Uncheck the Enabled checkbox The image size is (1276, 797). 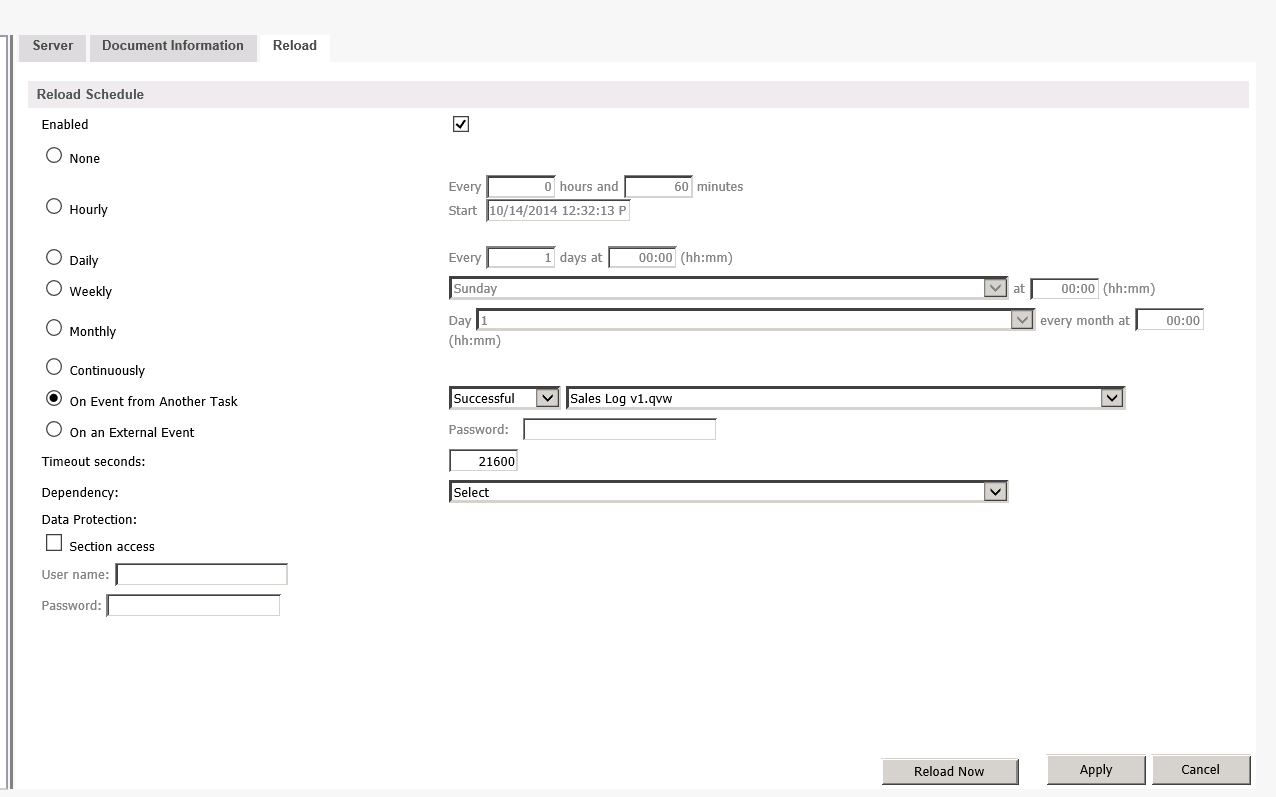click(461, 124)
